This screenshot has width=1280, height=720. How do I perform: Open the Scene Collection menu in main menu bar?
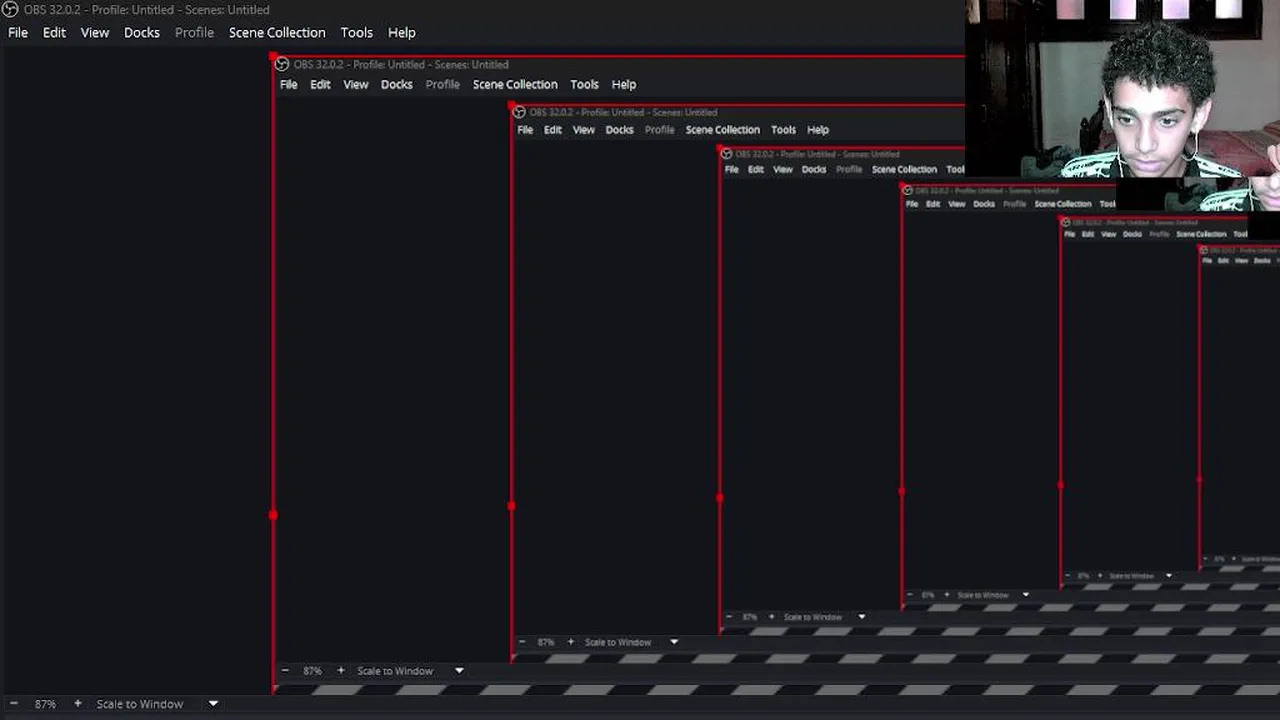pos(277,32)
